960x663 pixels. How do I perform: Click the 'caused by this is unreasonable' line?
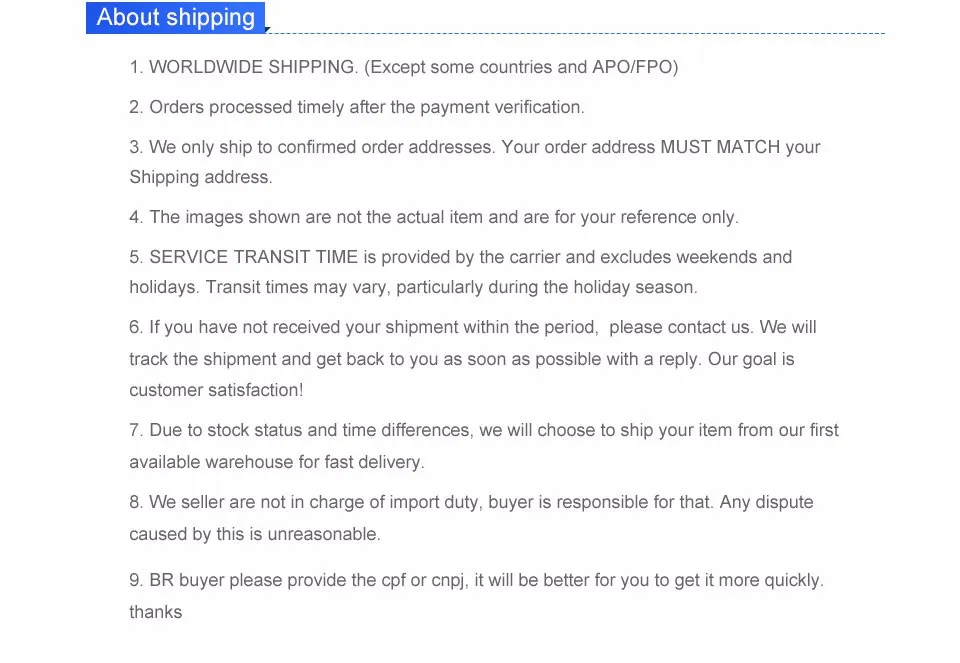coord(255,534)
